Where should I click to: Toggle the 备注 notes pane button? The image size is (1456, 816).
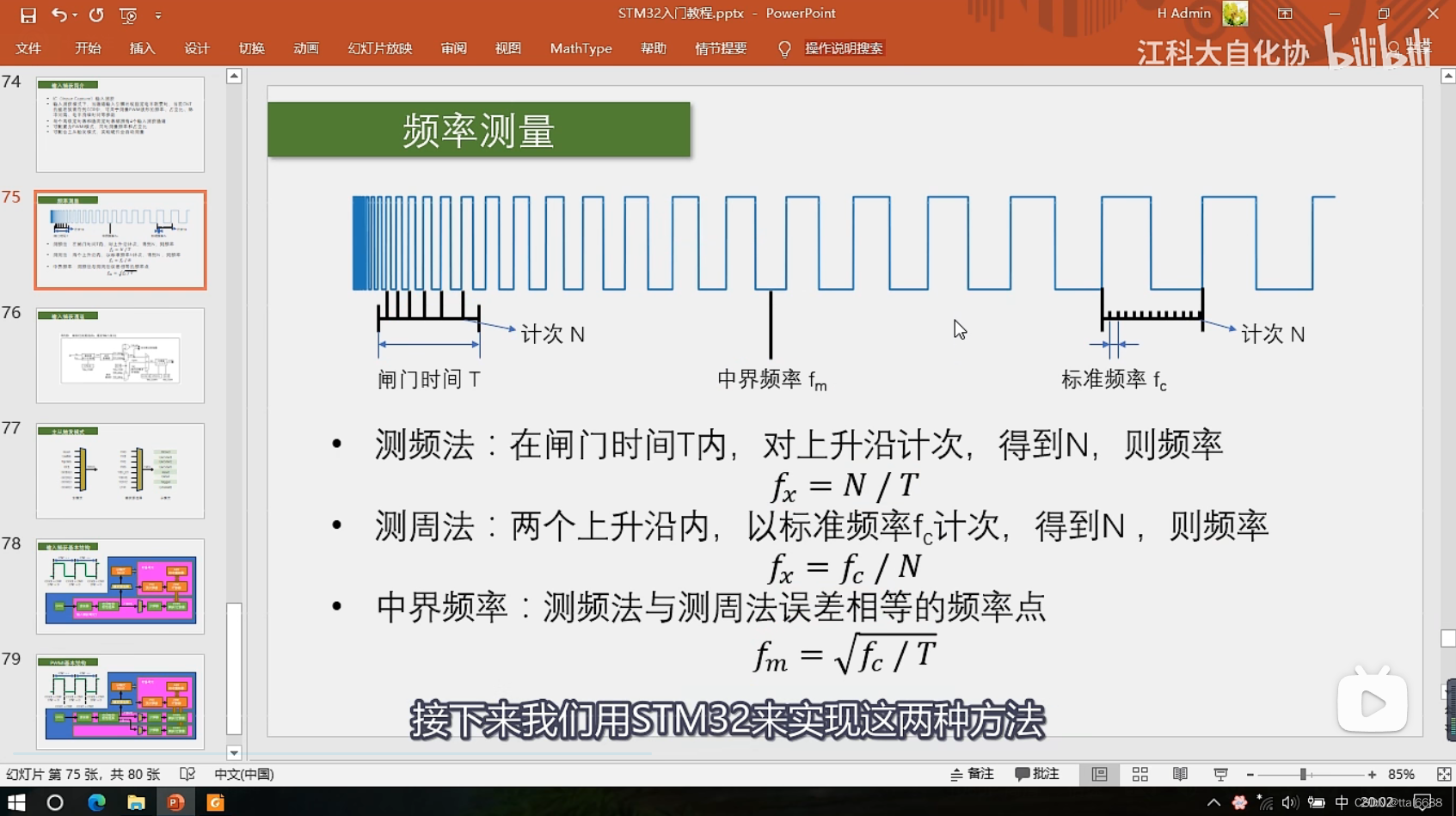coord(973,774)
